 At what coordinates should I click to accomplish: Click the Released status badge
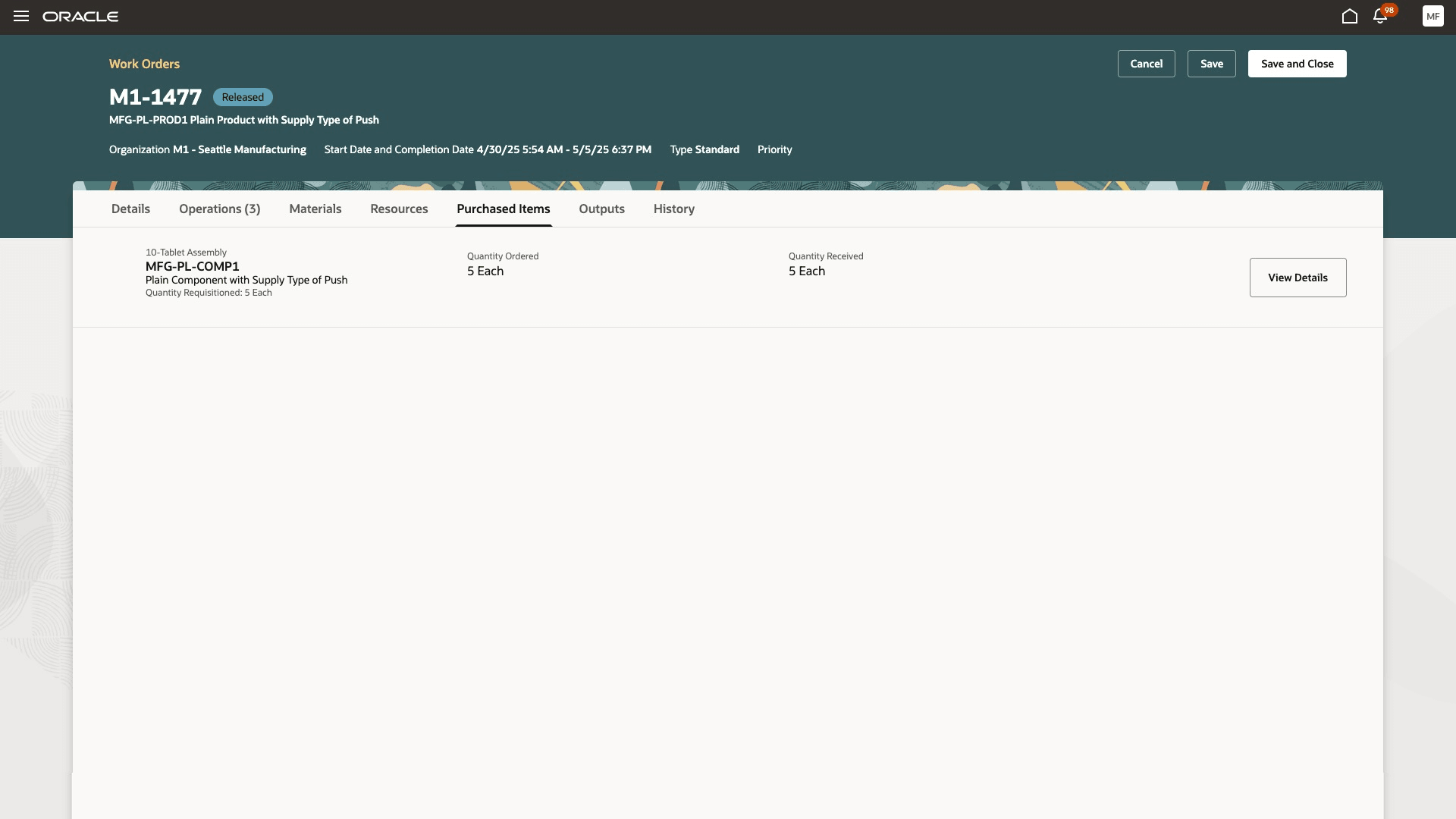243,97
